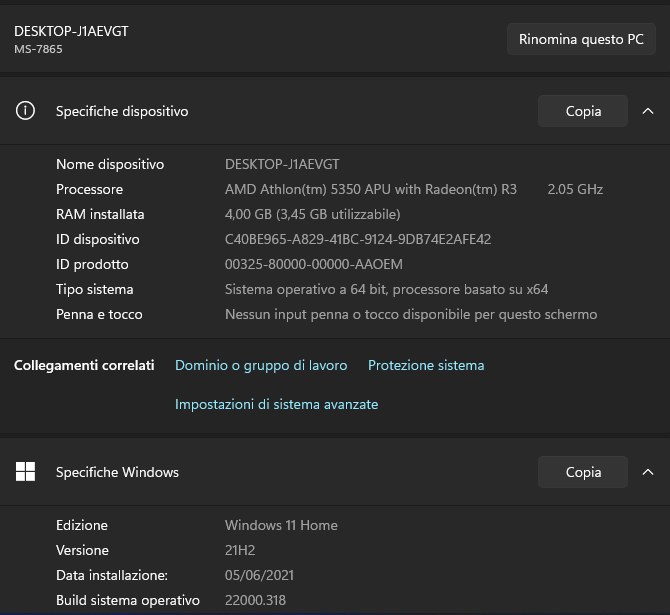
Task: Select the 21H2 version value
Action: 240,550
